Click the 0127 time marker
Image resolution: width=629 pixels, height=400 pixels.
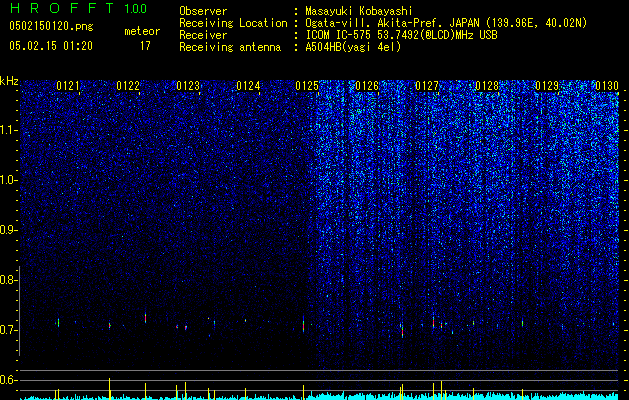click(x=427, y=86)
